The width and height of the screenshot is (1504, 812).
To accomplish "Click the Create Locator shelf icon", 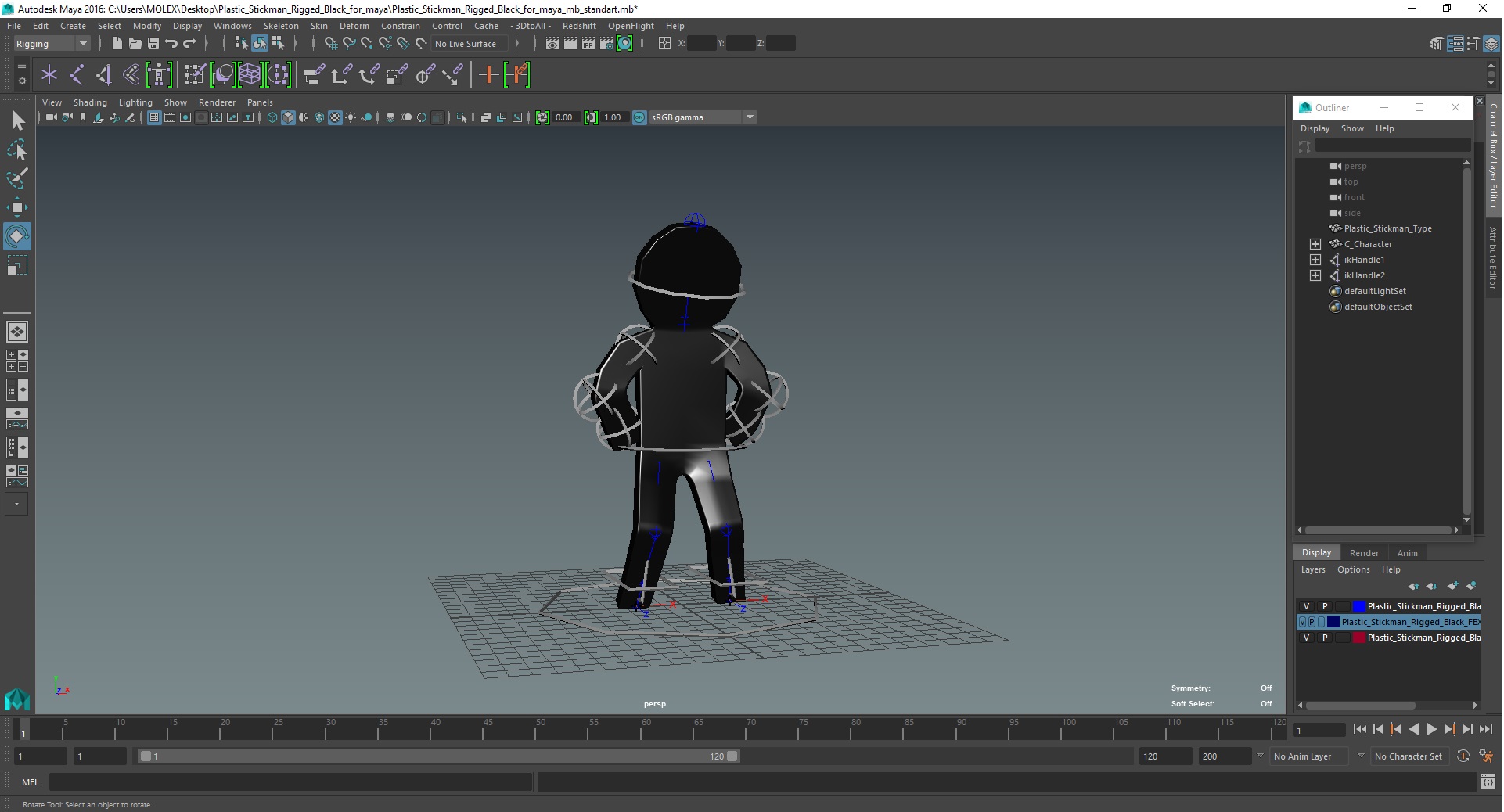I will point(49,75).
